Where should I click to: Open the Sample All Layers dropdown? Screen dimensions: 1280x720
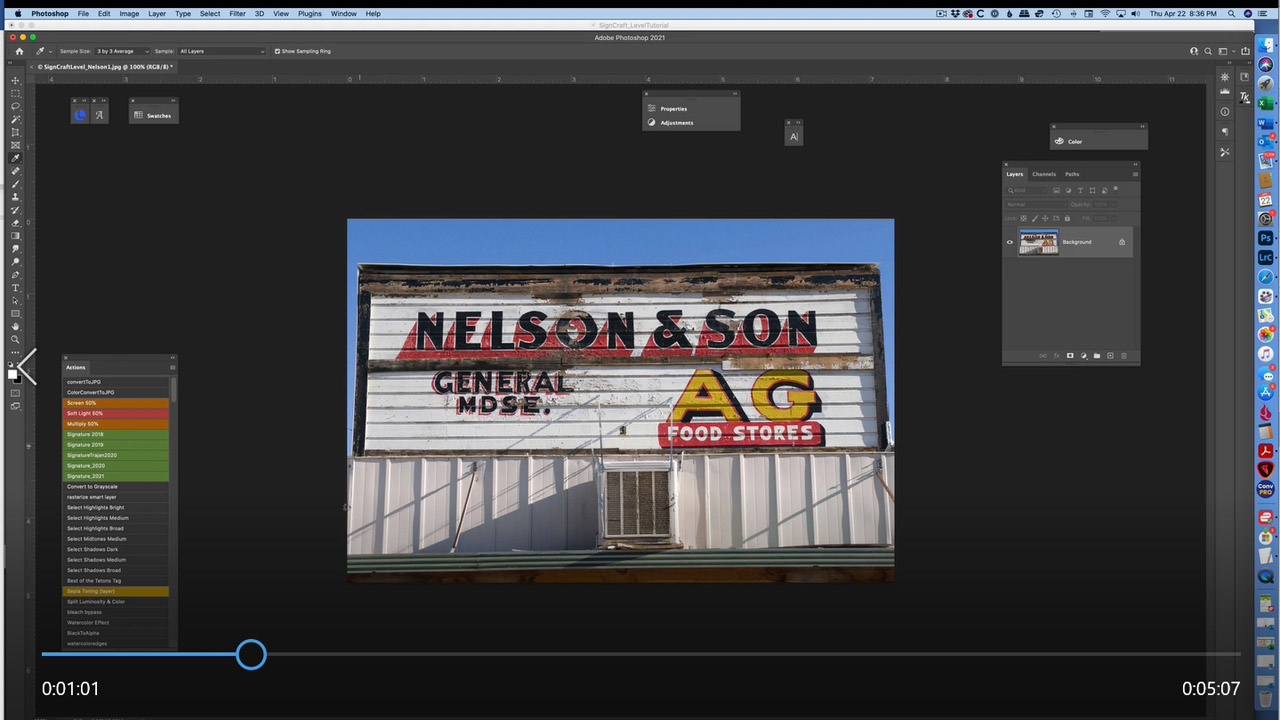coord(222,51)
